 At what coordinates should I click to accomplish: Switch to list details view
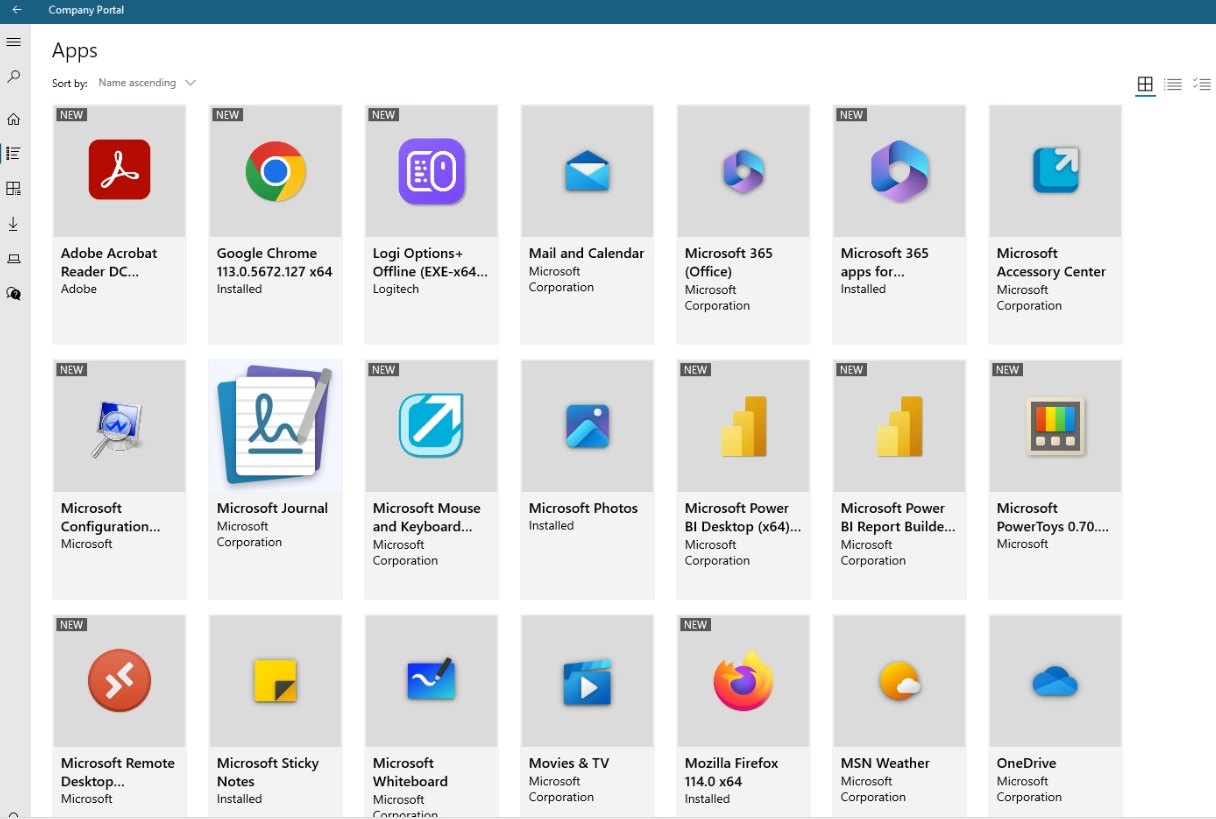coord(1173,84)
